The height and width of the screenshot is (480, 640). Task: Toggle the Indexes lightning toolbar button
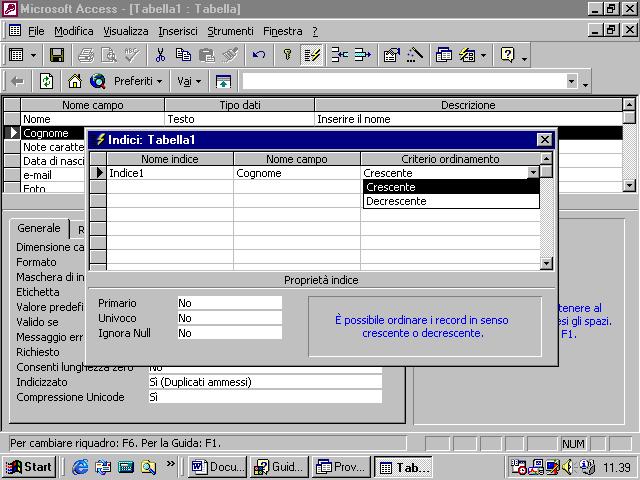311,55
